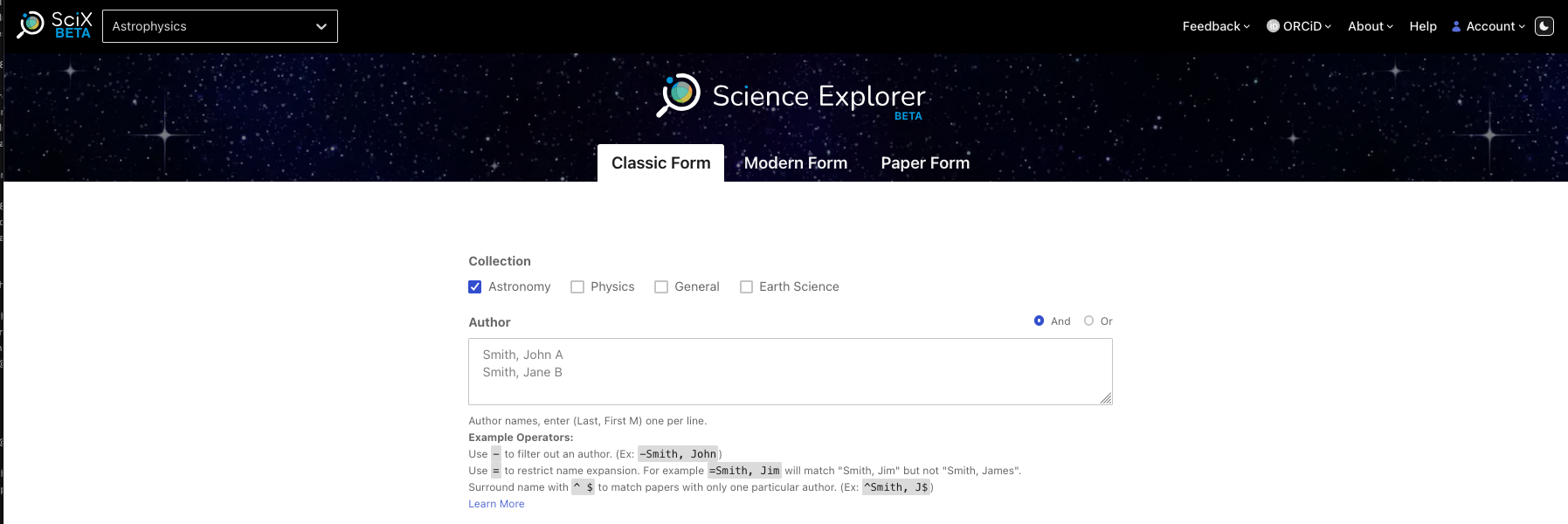Expand the About menu

click(1370, 26)
